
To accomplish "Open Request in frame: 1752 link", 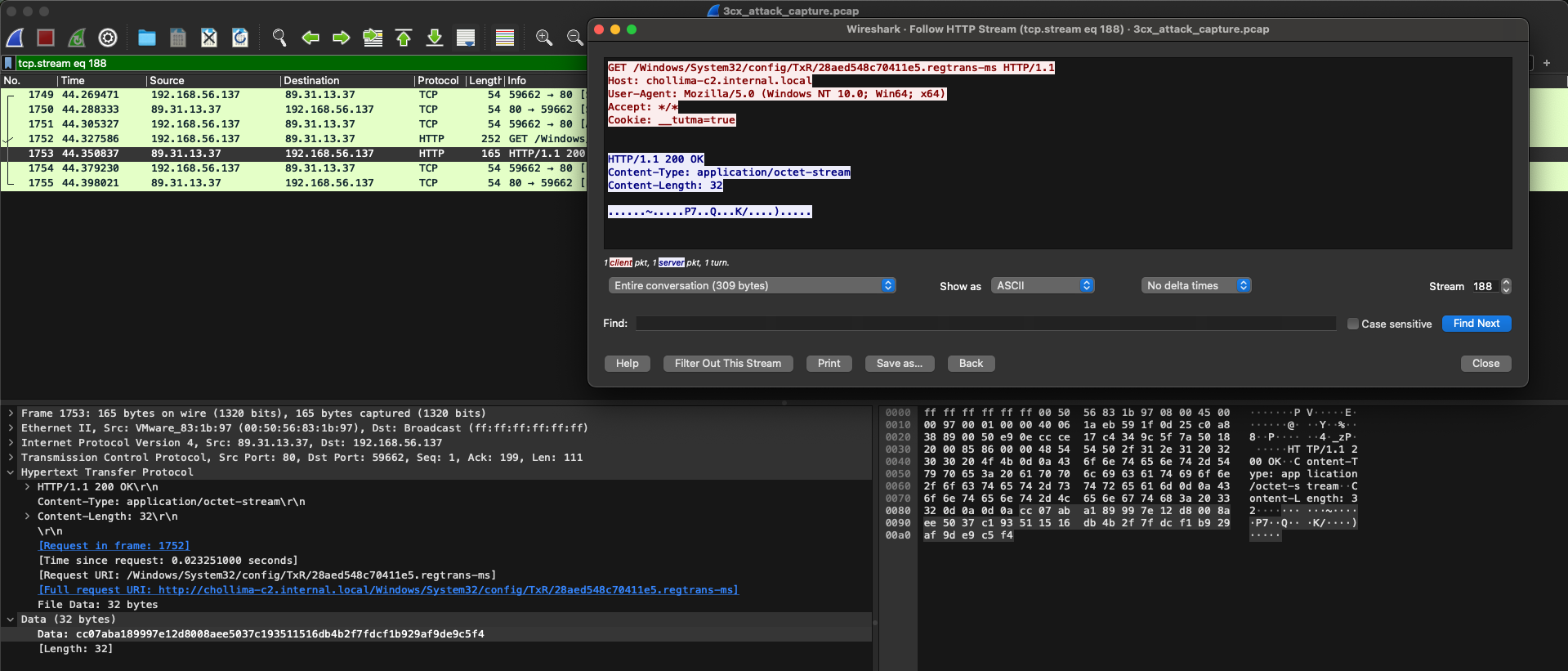I will [x=114, y=546].
